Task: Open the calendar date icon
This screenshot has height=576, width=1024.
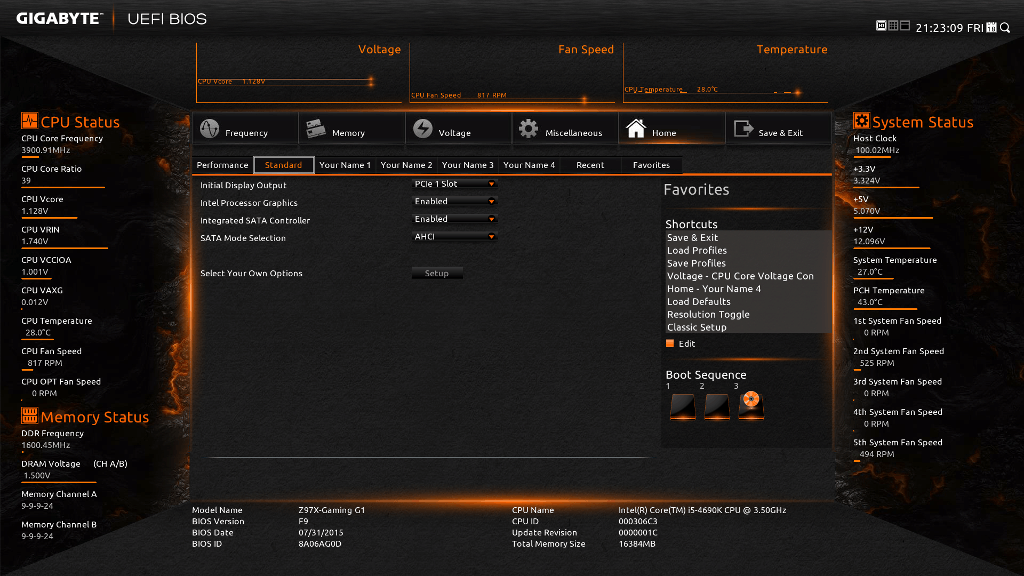Action: (991, 27)
